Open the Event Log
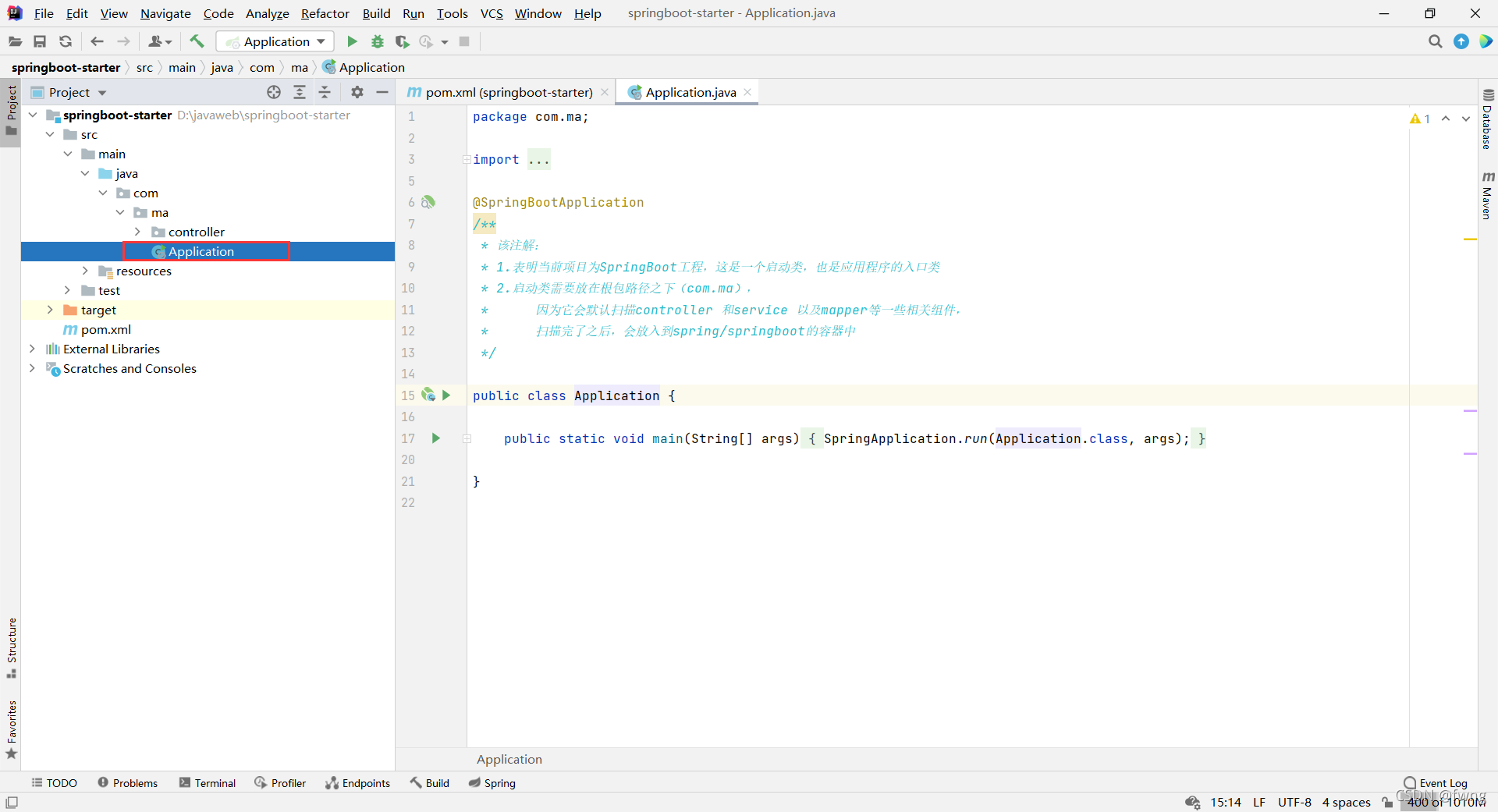 pyautogui.click(x=1436, y=783)
